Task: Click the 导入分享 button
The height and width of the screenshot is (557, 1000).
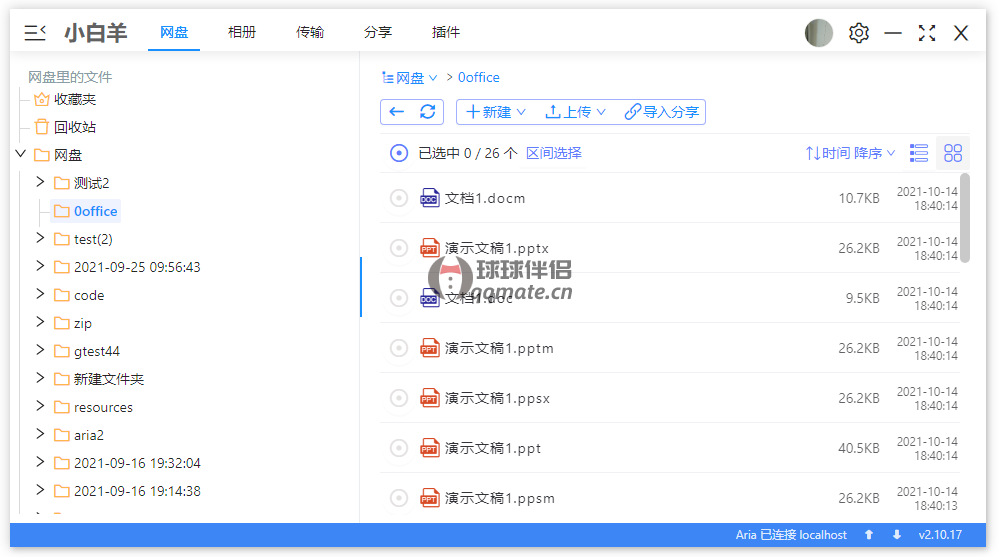Action: coord(662,112)
